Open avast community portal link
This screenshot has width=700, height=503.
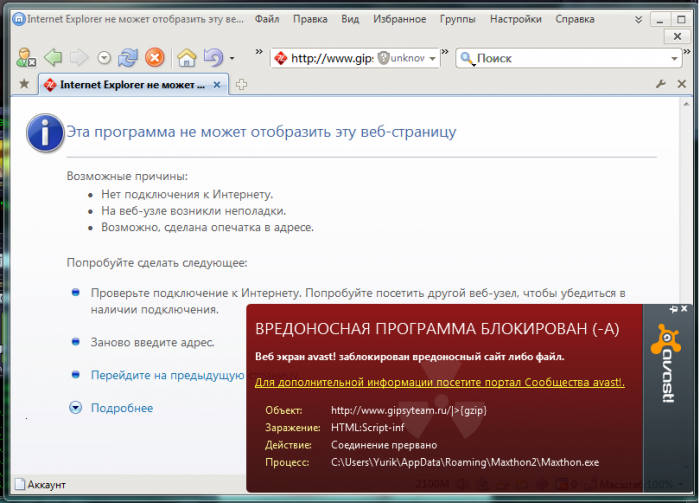pyautogui.click(x=440, y=382)
